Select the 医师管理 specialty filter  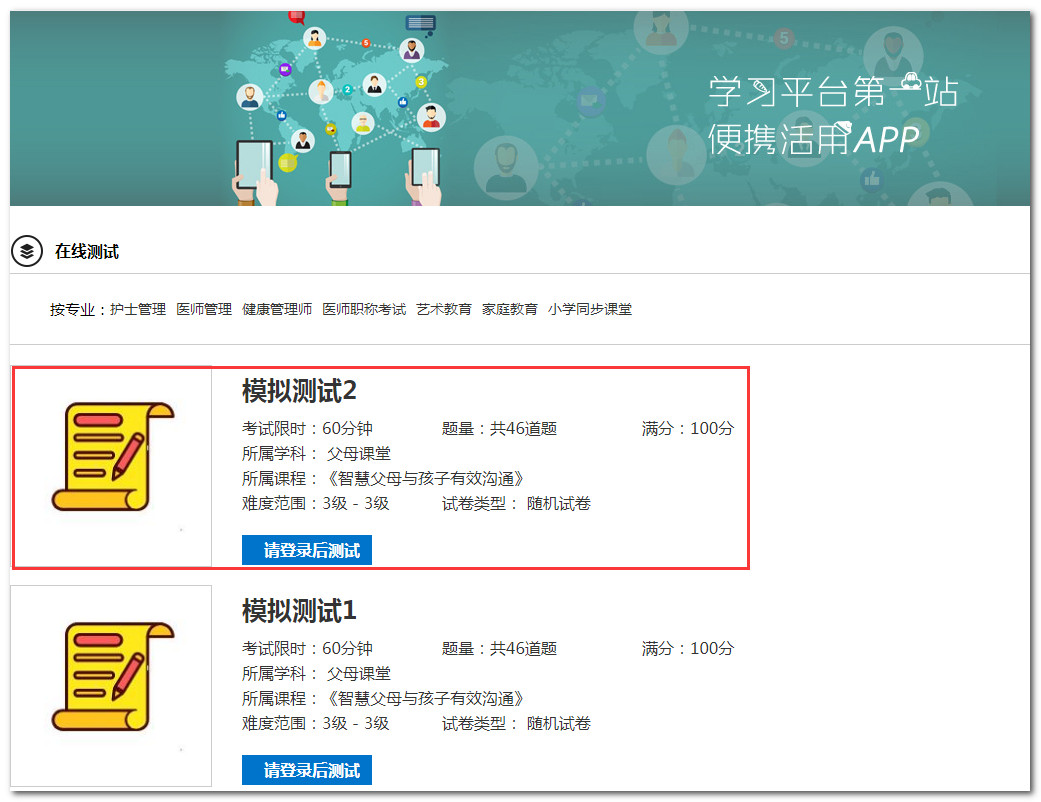tap(204, 310)
